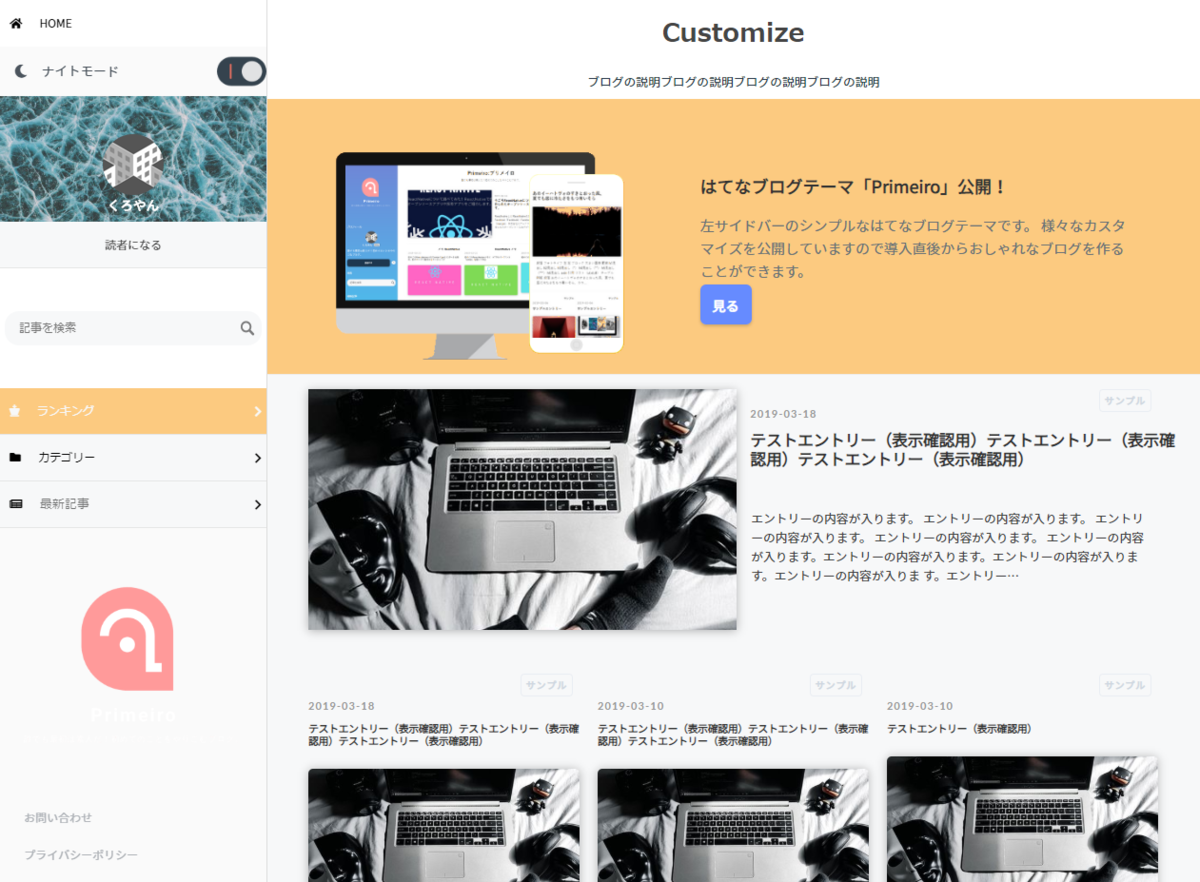This screenshot has height=882, width=1200.
Task: Click the サンプル tag on the featured entry
Action: coord(1124,401)
